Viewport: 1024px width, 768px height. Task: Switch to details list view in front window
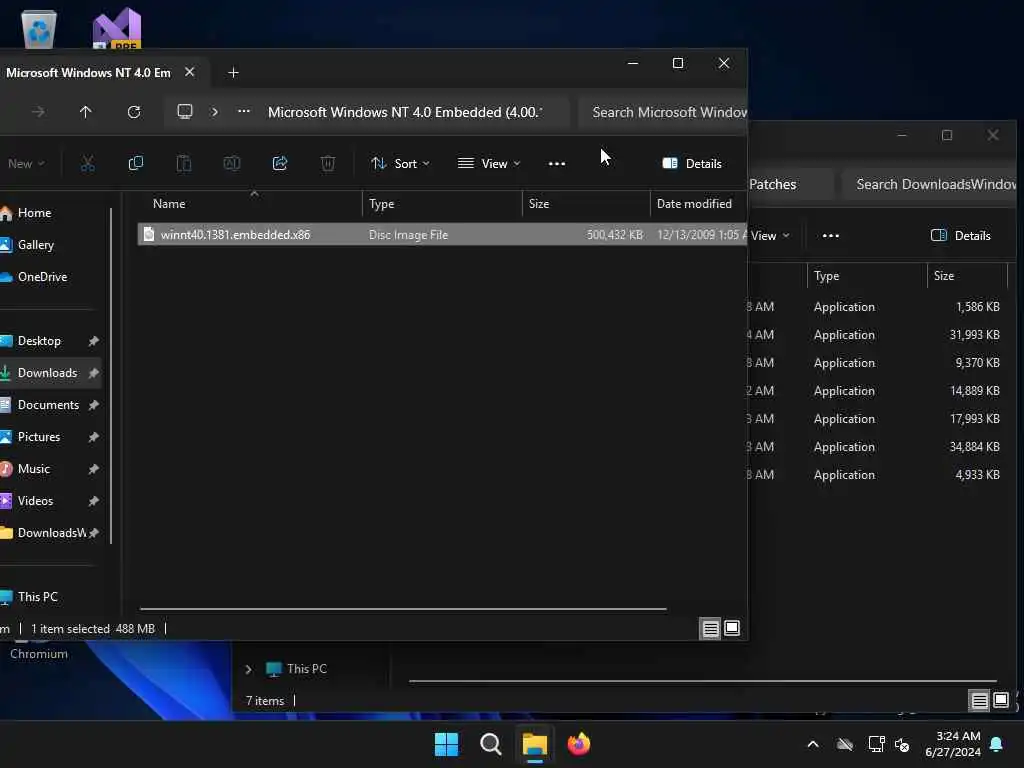(x=710, y=628)
